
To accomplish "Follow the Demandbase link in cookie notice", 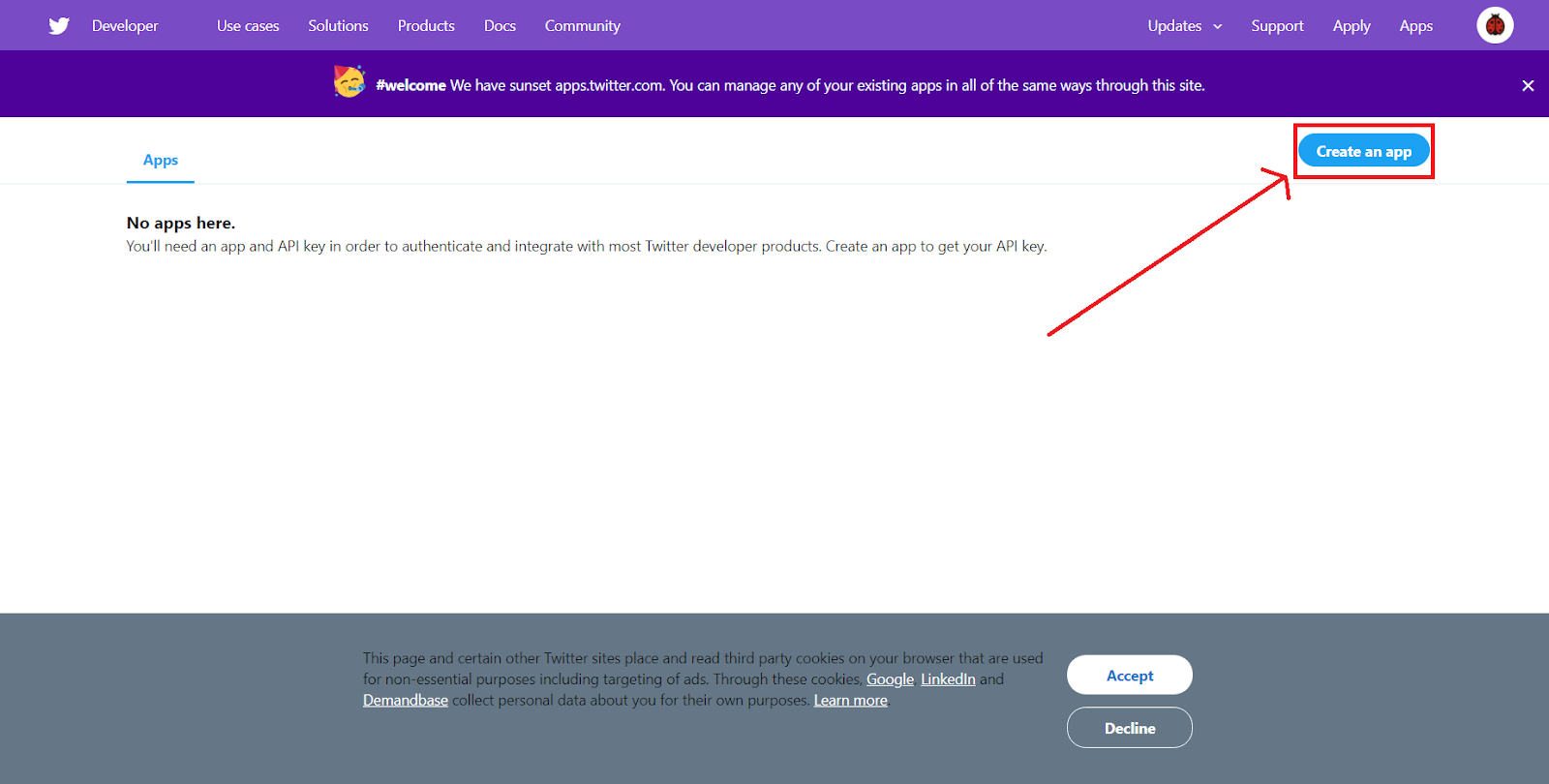I will pos(406,701).
